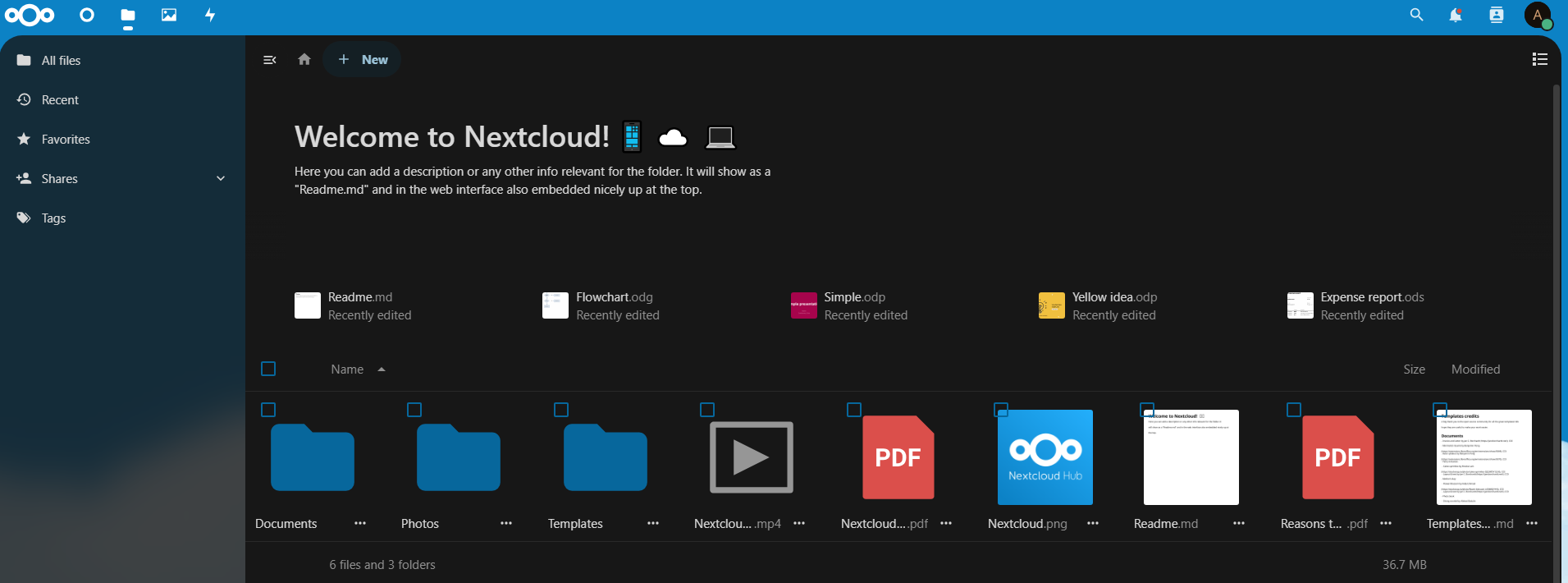Open the Files app icon in top bar
The image size is (1568, 583).
point(128,15)
